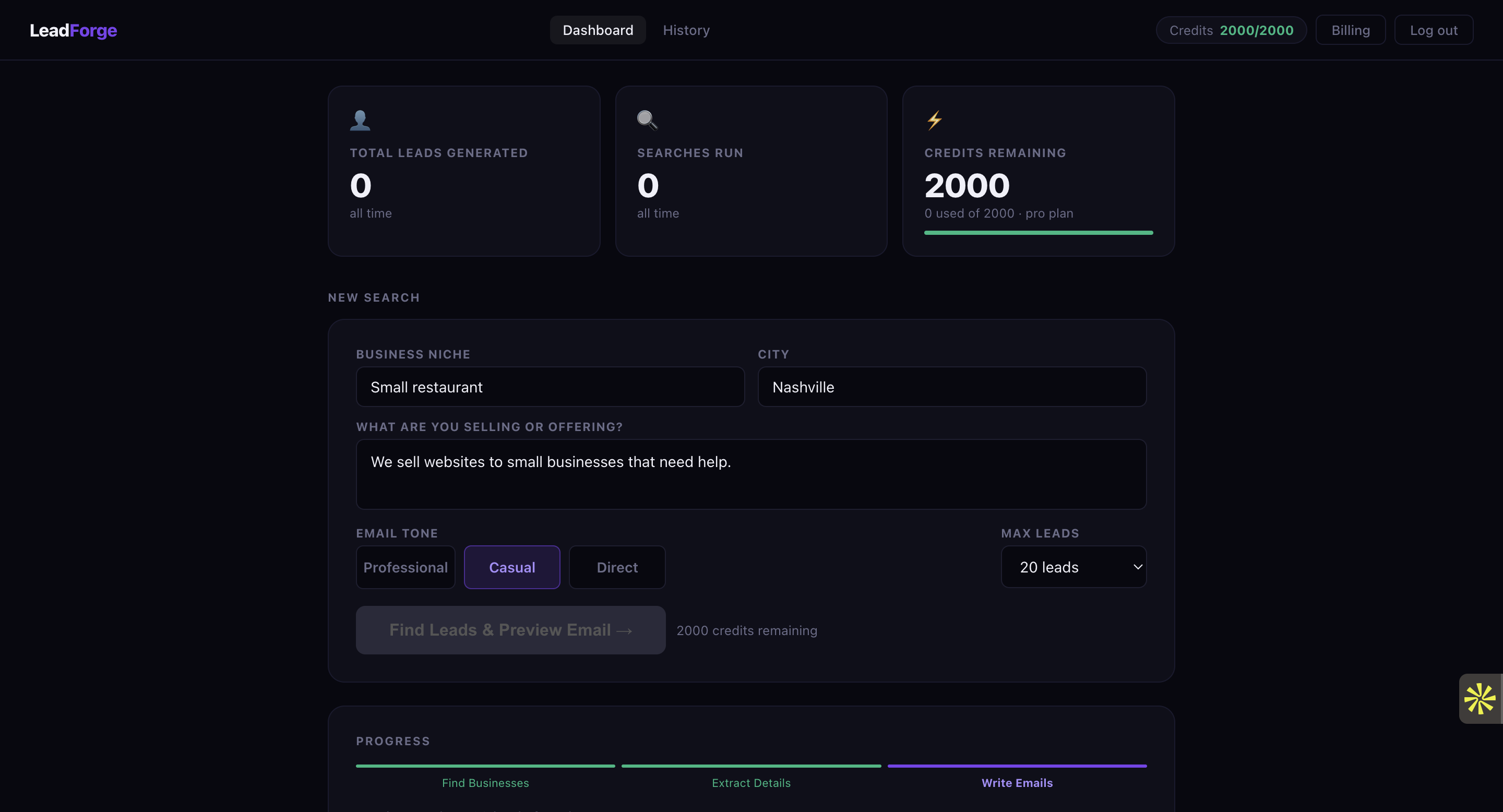Click the magnifying glass Searches Run icon
This screenshot has height=812, width=1503.
647,120
